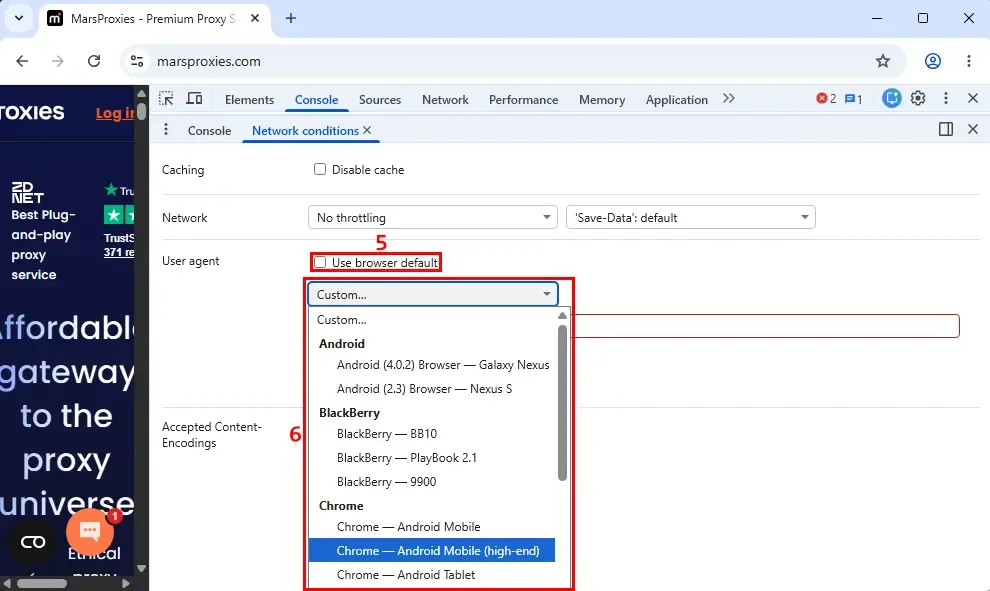Select the Network conditions drawer tab

[x=306, y=131]
